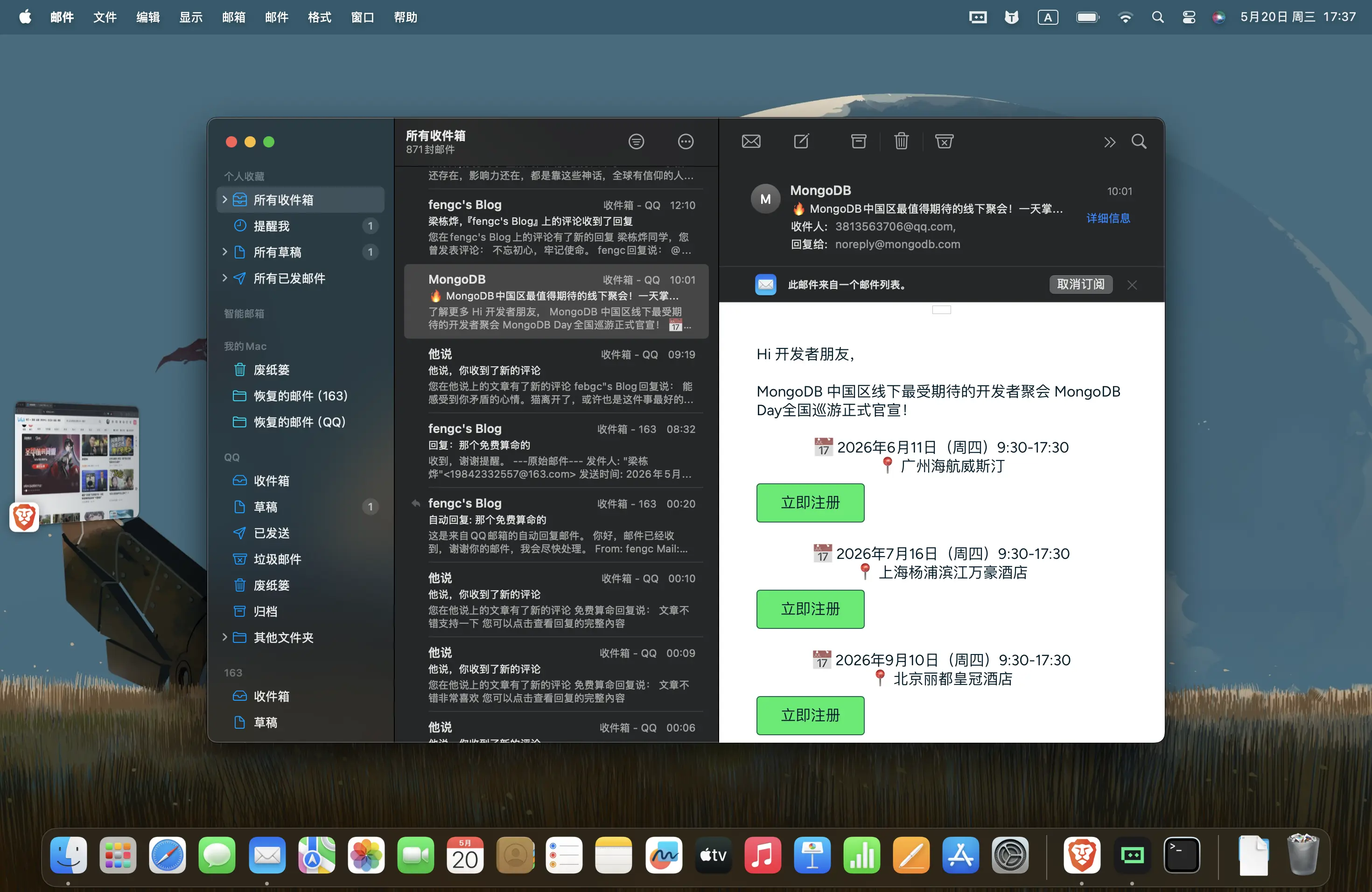
Task: Click 立即注册 for 上海杨浦滨江万豪酒店 event
Action: [x=810, y=608]
